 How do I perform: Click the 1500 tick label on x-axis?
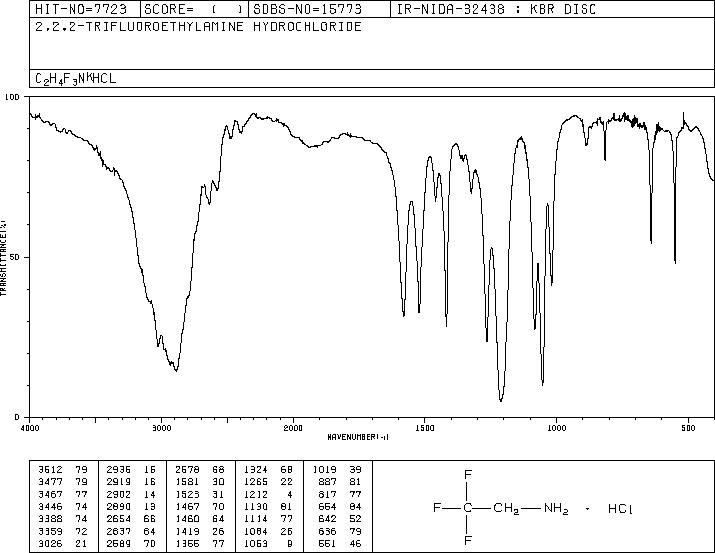coord(425,428)
